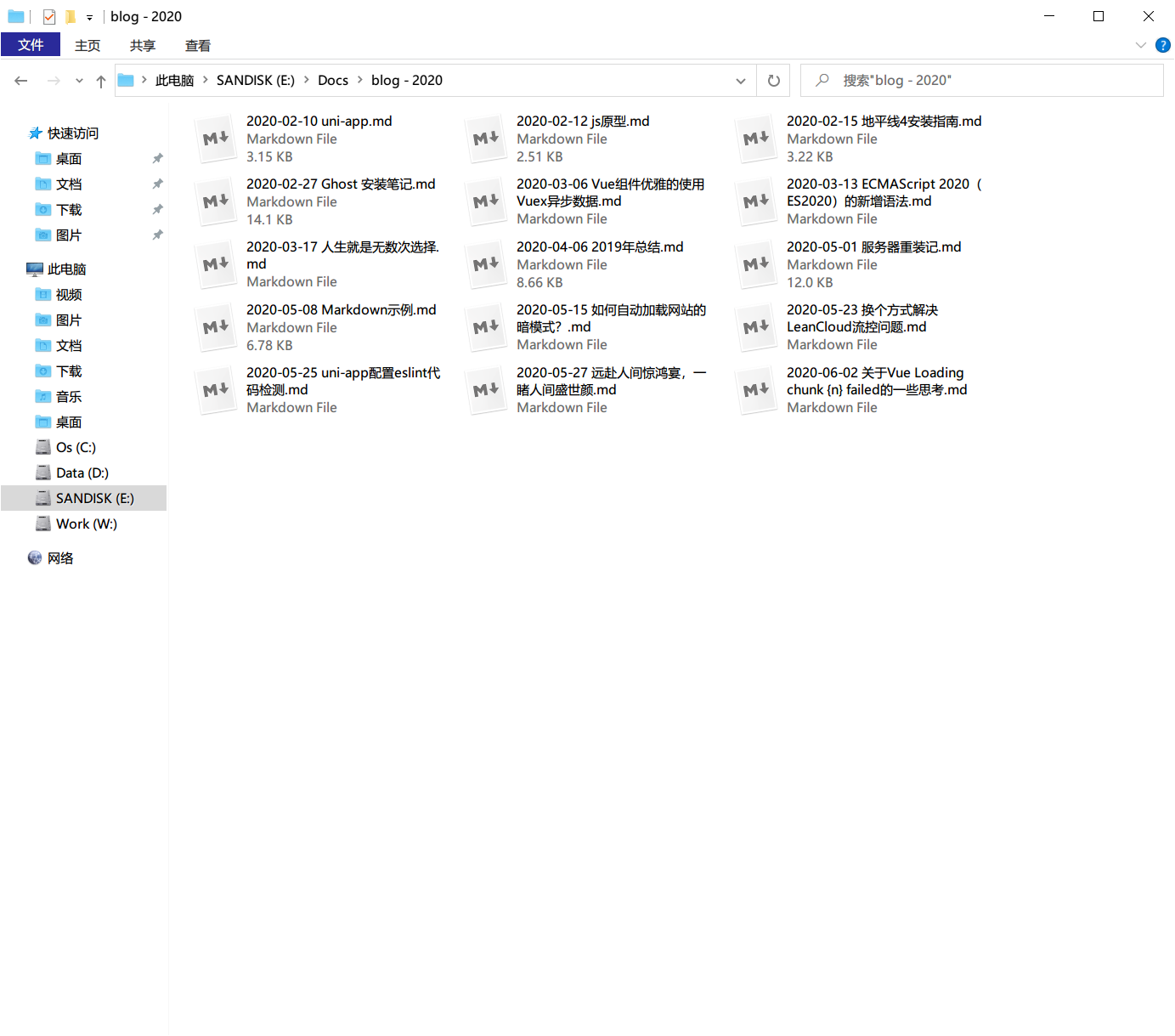Expand the ribbon with the chevron
Viewport: 1175px width, 1036px height.
click(x=1140, y=46)
